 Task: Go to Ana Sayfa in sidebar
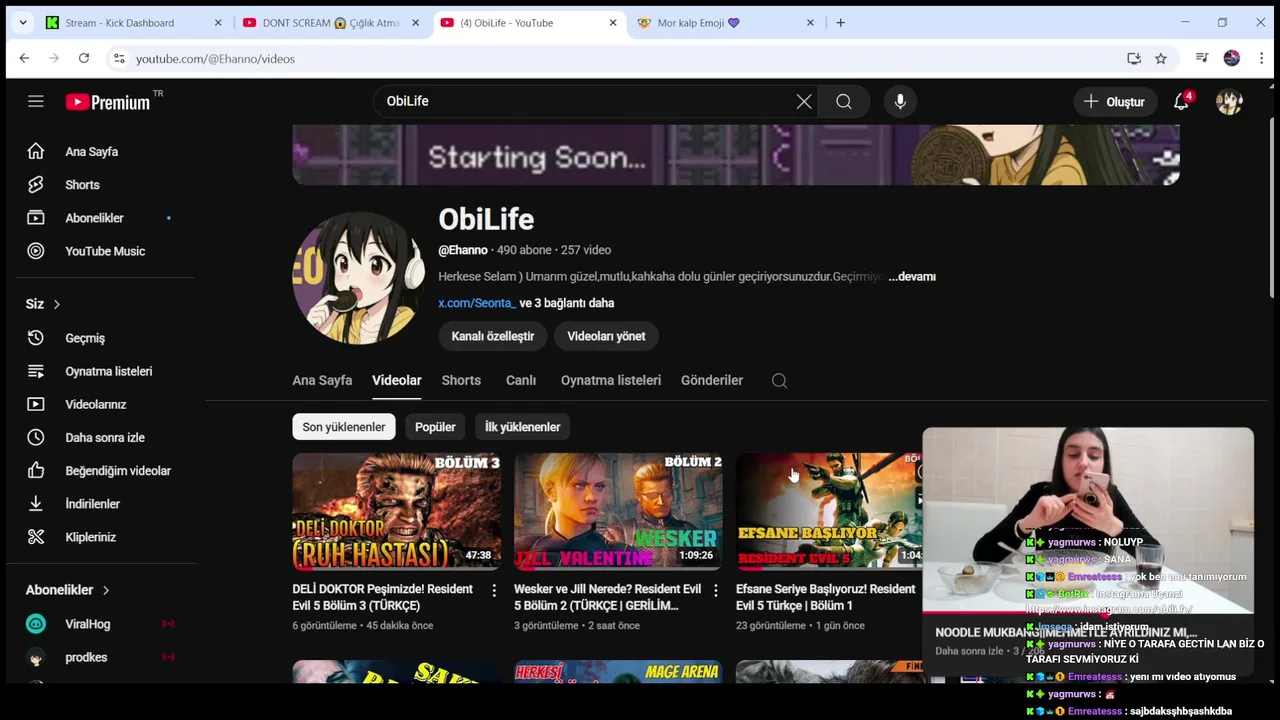(x=91, y=152)
